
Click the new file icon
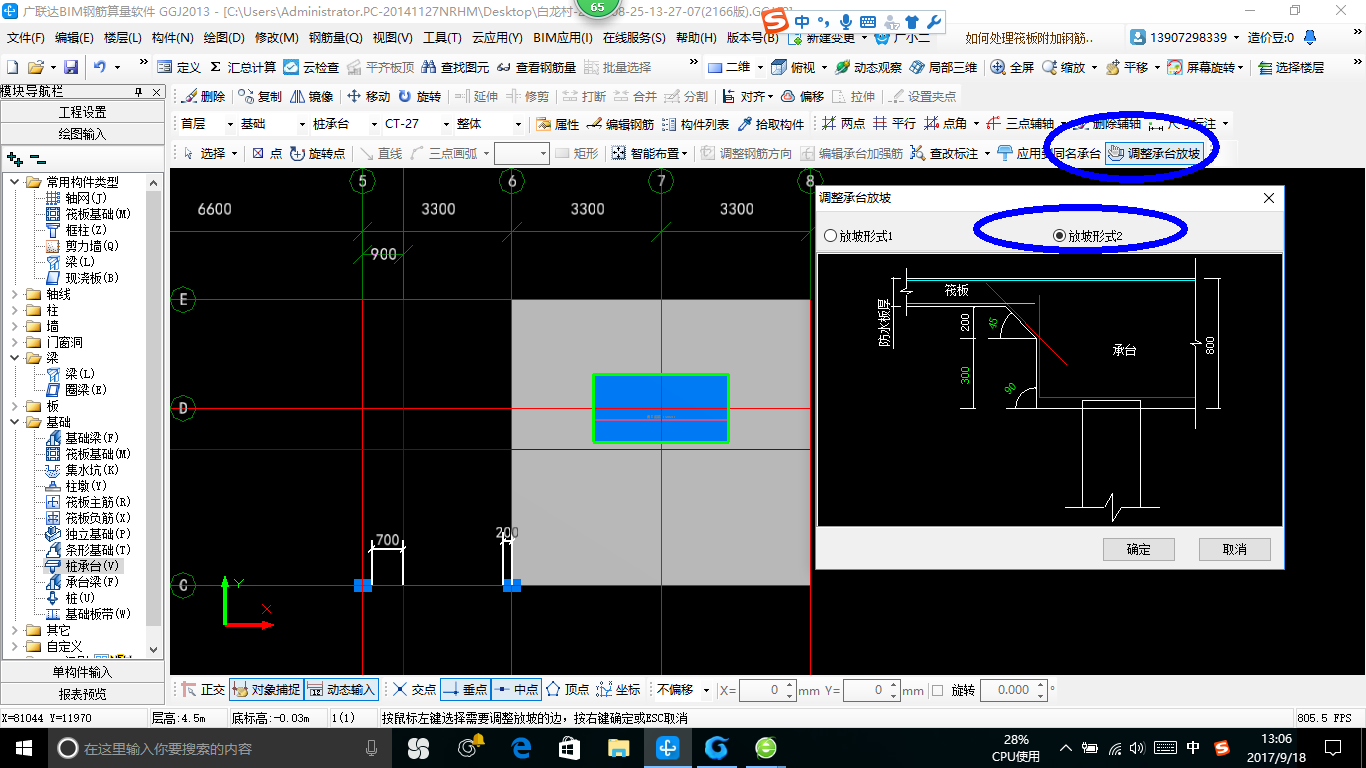click(x=13, y=67)
